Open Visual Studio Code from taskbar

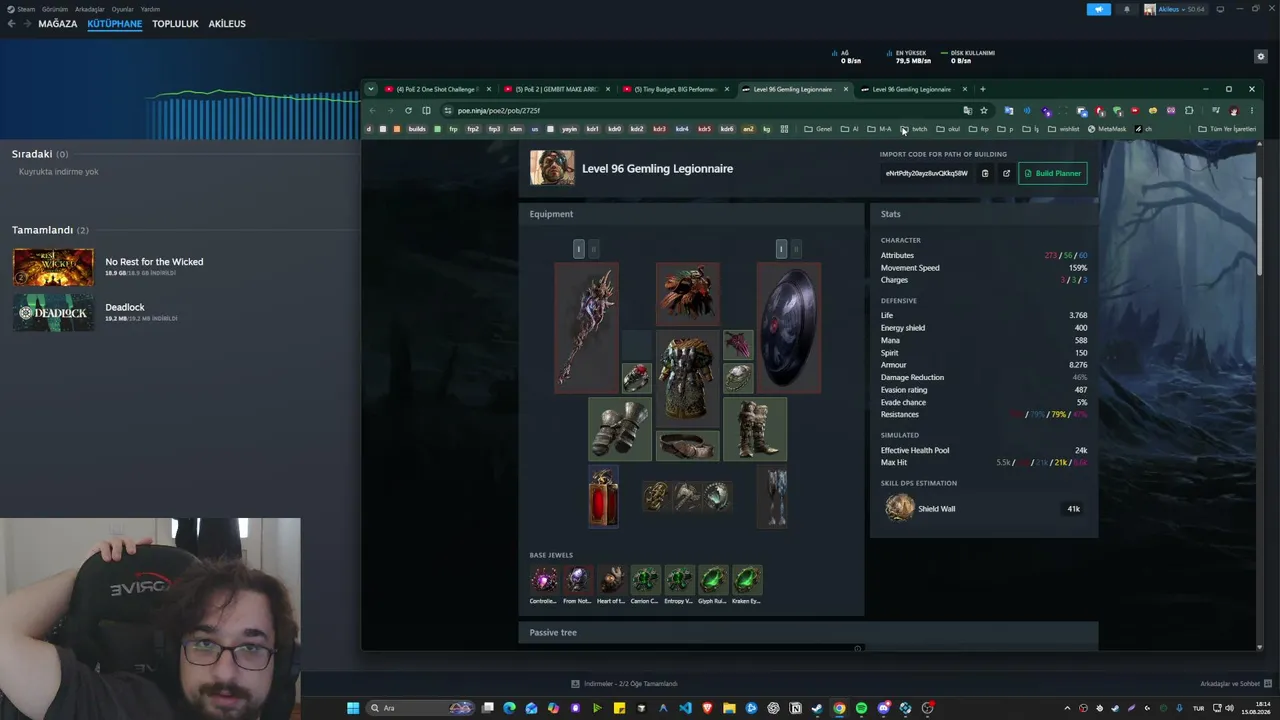(x=685, y=708)
